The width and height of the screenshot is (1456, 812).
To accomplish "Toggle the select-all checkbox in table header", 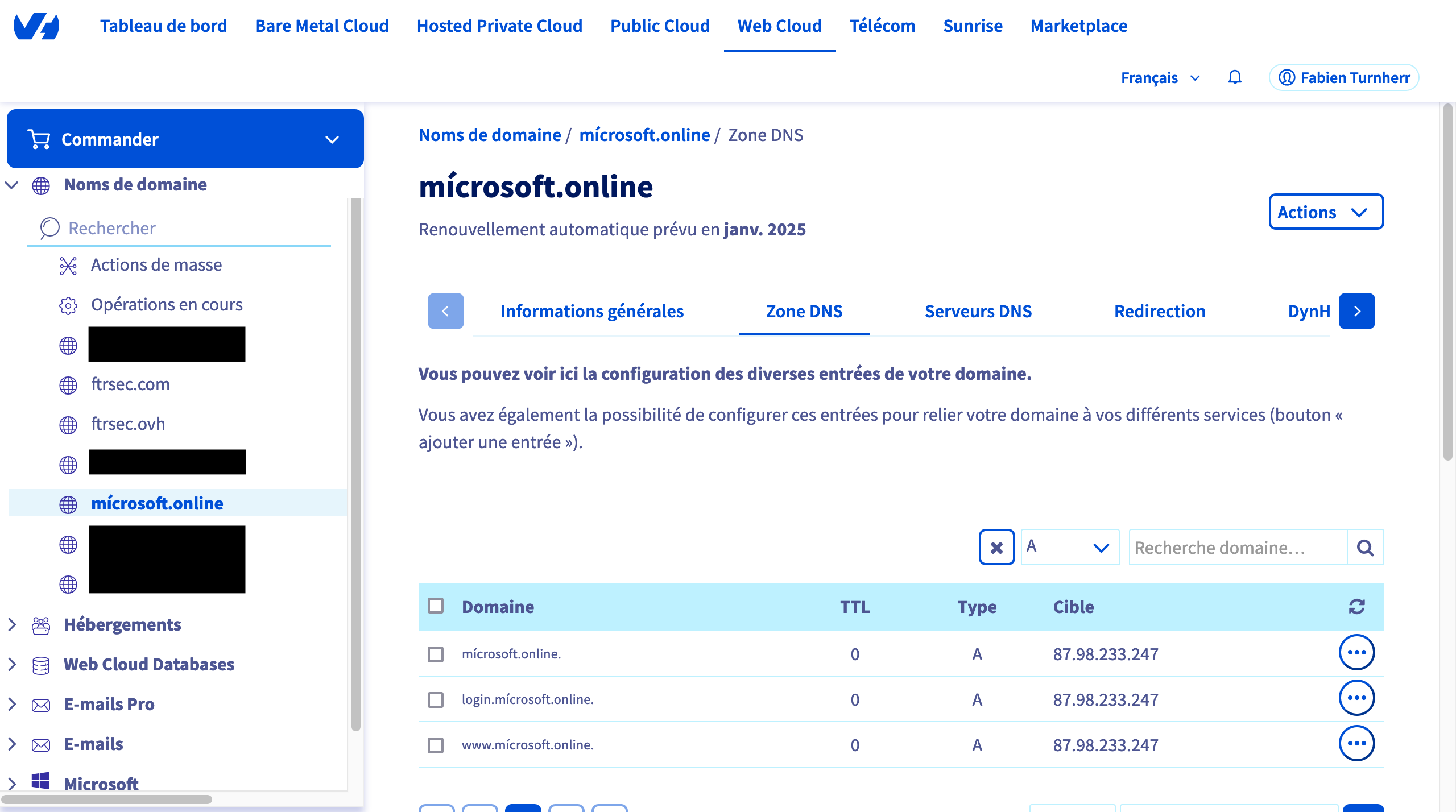I will [x=436, y=606].
